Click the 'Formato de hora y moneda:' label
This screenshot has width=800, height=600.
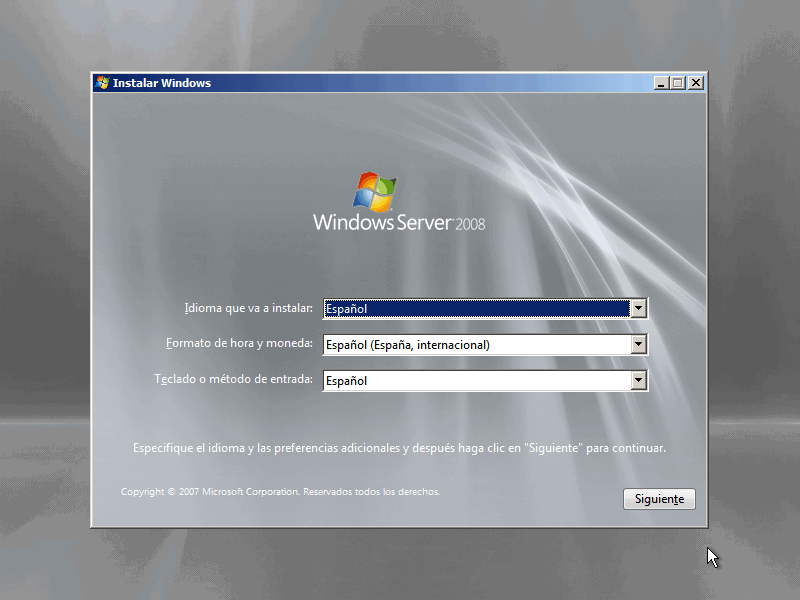(x=239, y=343)
